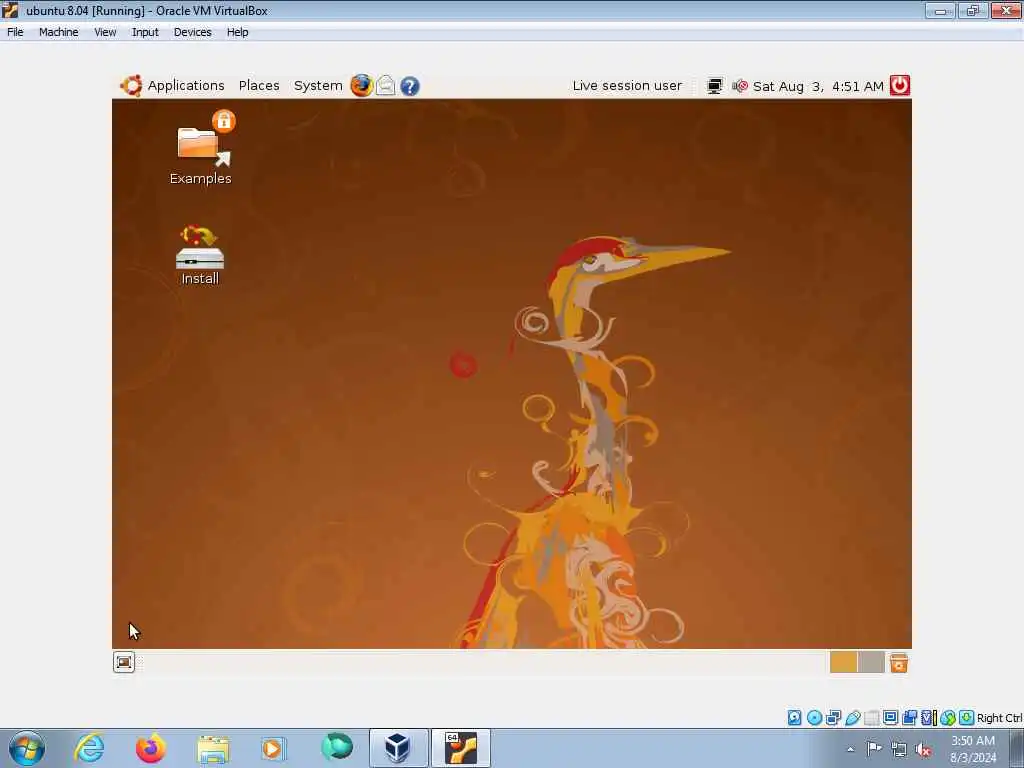Open Windows Explorer from the taskbar
Screen dimensions: 1024x768
(213, 749)
